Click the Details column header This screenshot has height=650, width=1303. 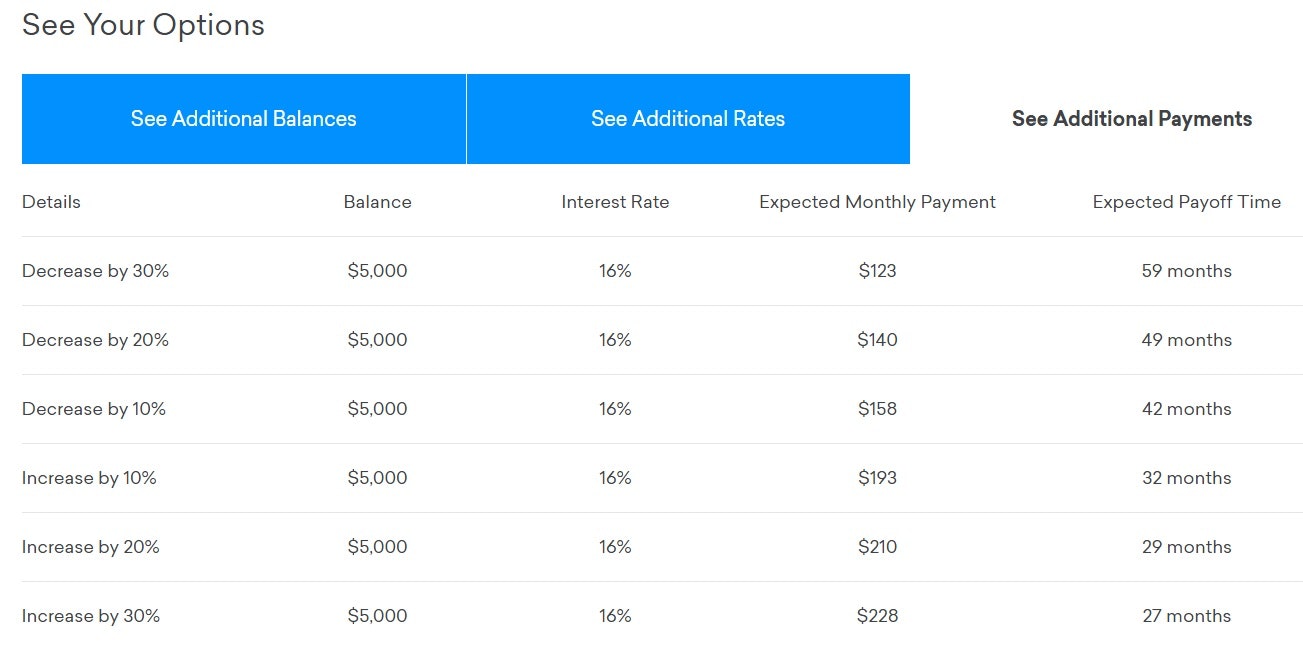tap(51, 202)
